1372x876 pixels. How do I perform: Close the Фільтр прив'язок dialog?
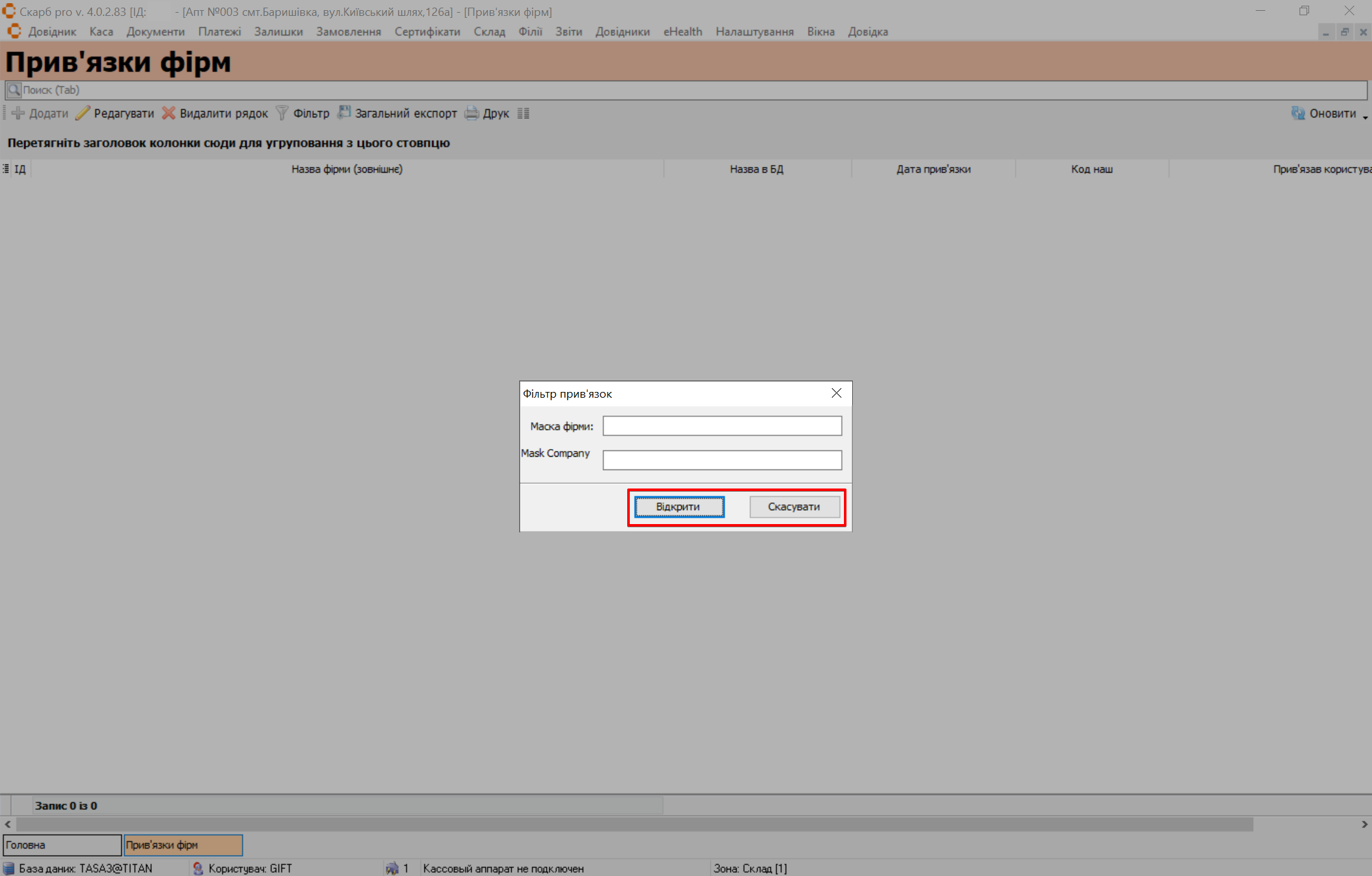point(836,393)
